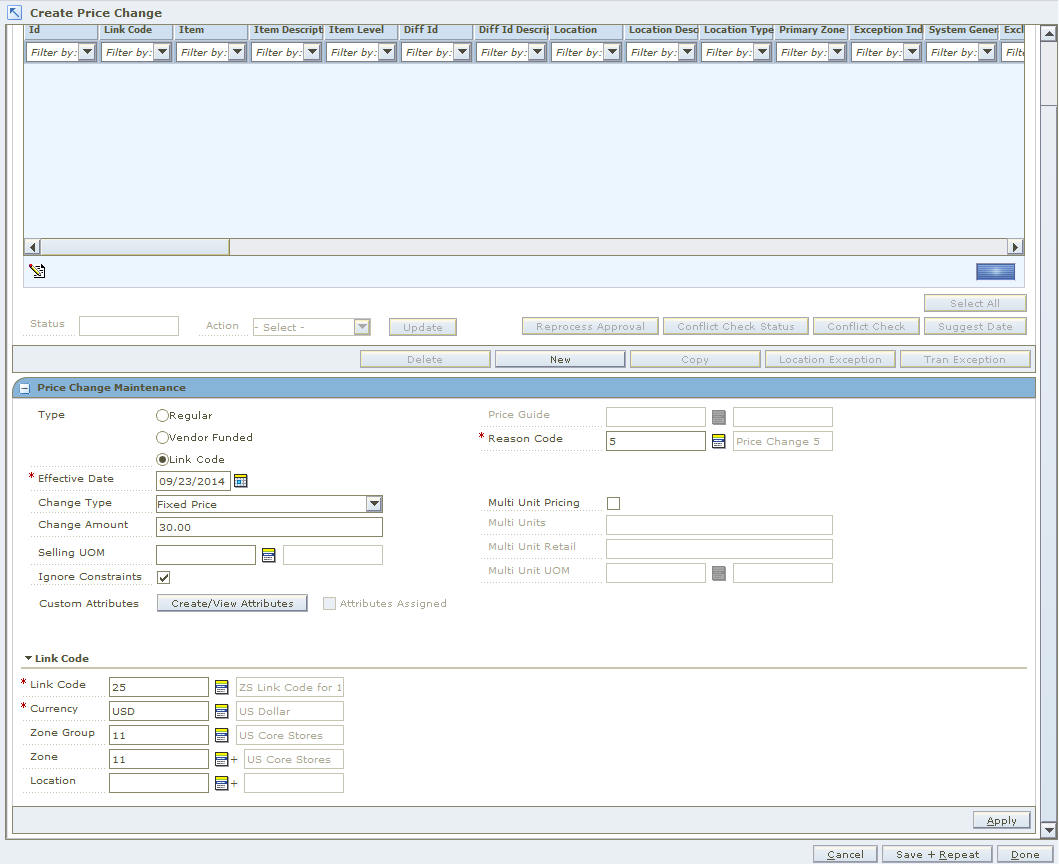Click the Update button

pos(423,327)
